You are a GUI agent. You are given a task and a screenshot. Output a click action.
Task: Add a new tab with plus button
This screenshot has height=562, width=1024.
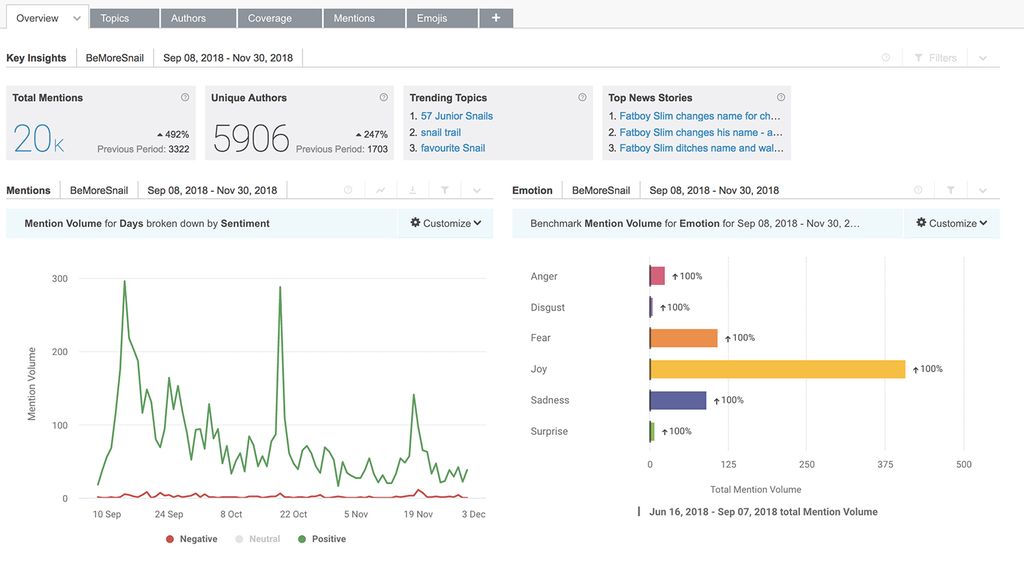(496, 18)
